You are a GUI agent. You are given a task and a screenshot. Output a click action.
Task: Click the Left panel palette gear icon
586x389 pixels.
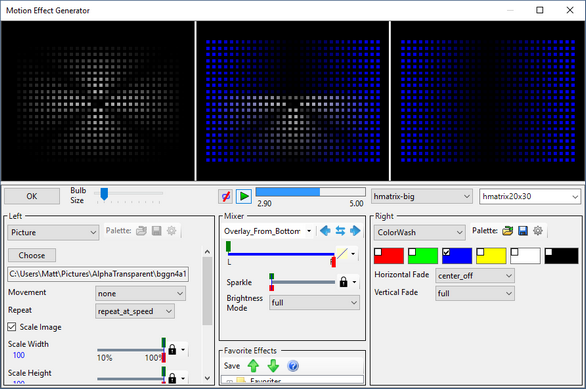(x=172, y=231)
